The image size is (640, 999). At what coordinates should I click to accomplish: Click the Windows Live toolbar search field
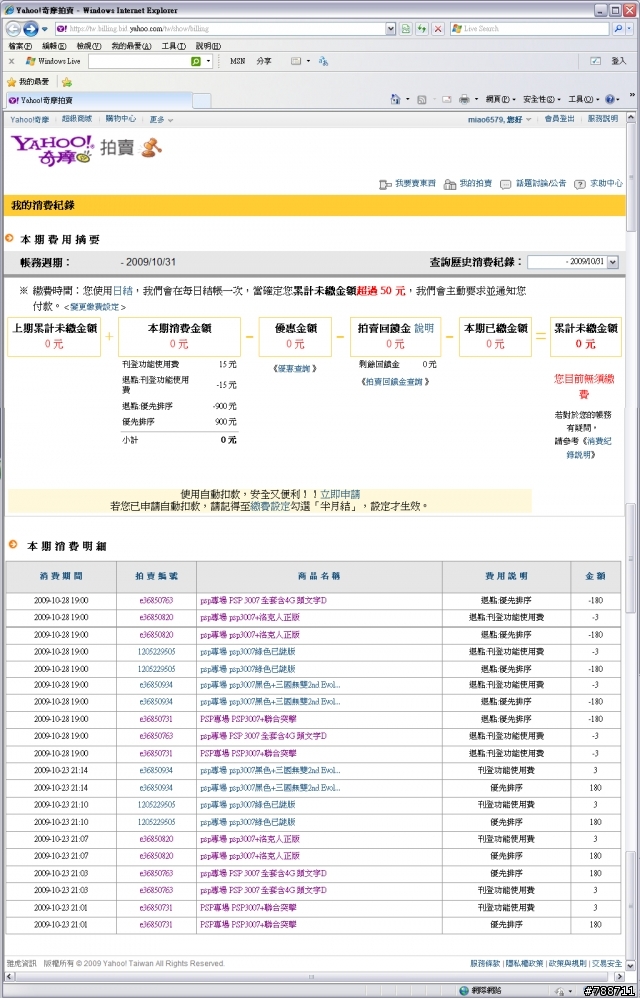139,61
